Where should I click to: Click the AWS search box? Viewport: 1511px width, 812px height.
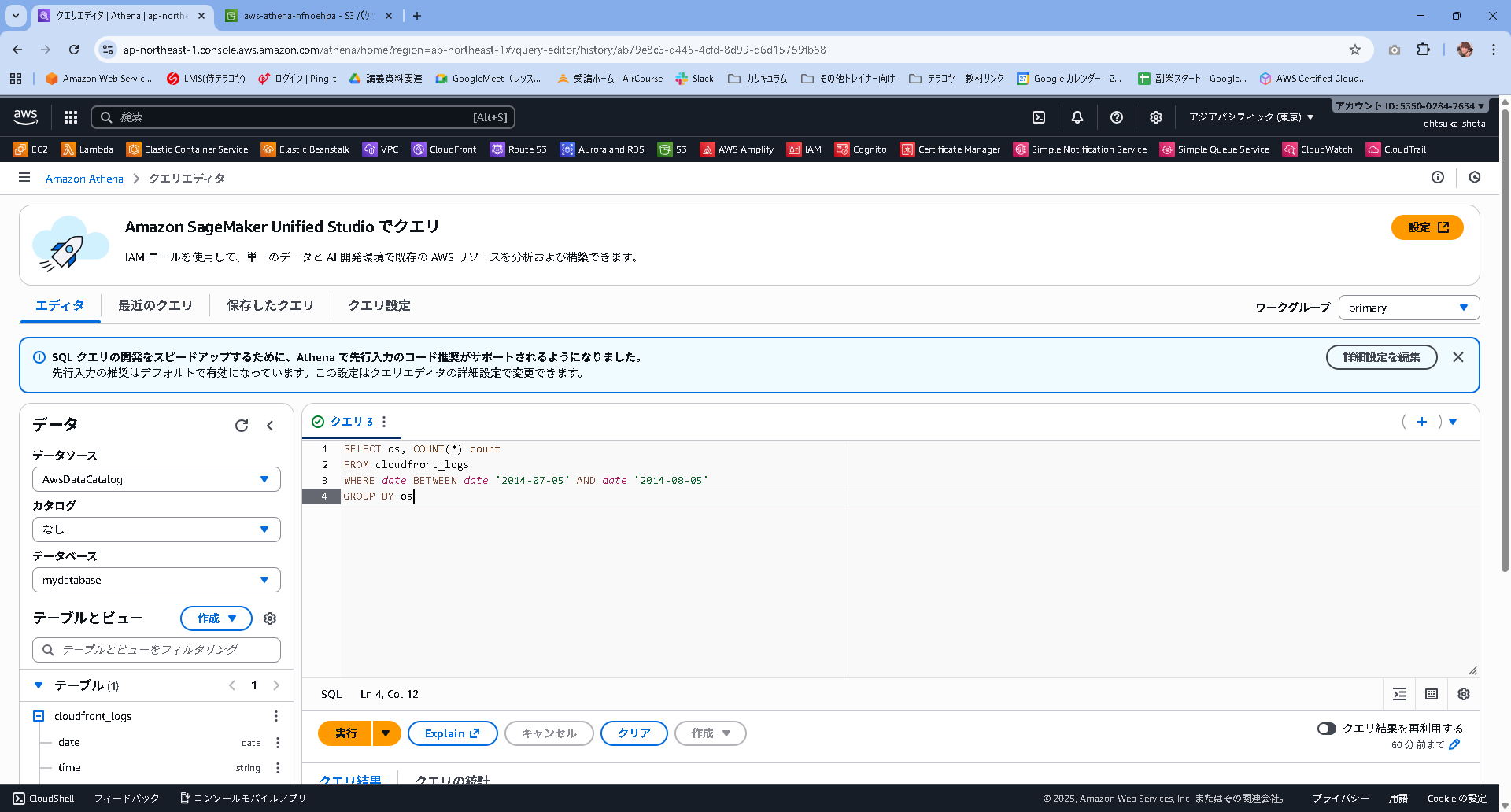pyautogui.click(x=303, y=117)
